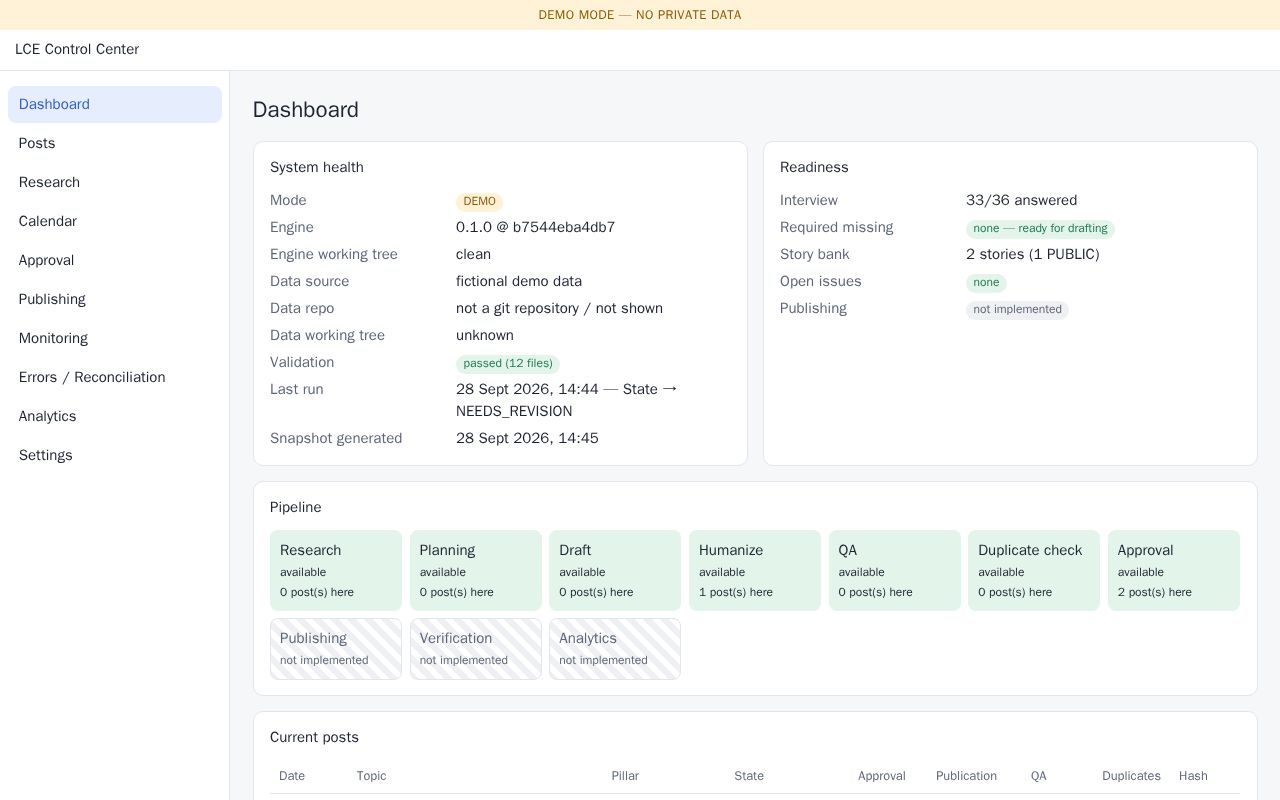Click the 'fictional demo data' value
1280x800 pixels.
click(519, 281)
